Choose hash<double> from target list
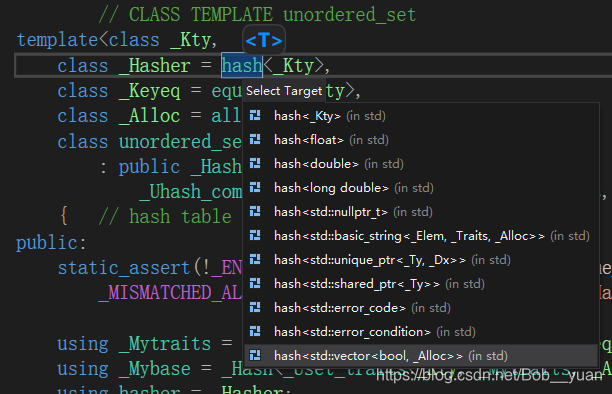 tap(421, 164)
